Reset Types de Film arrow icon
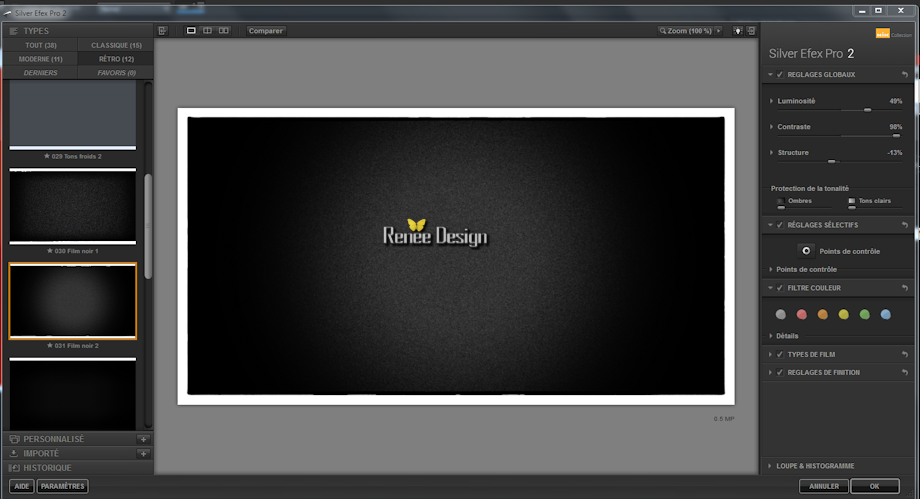Viewport: 920px width, 499px height. click(x=904, y=355)
